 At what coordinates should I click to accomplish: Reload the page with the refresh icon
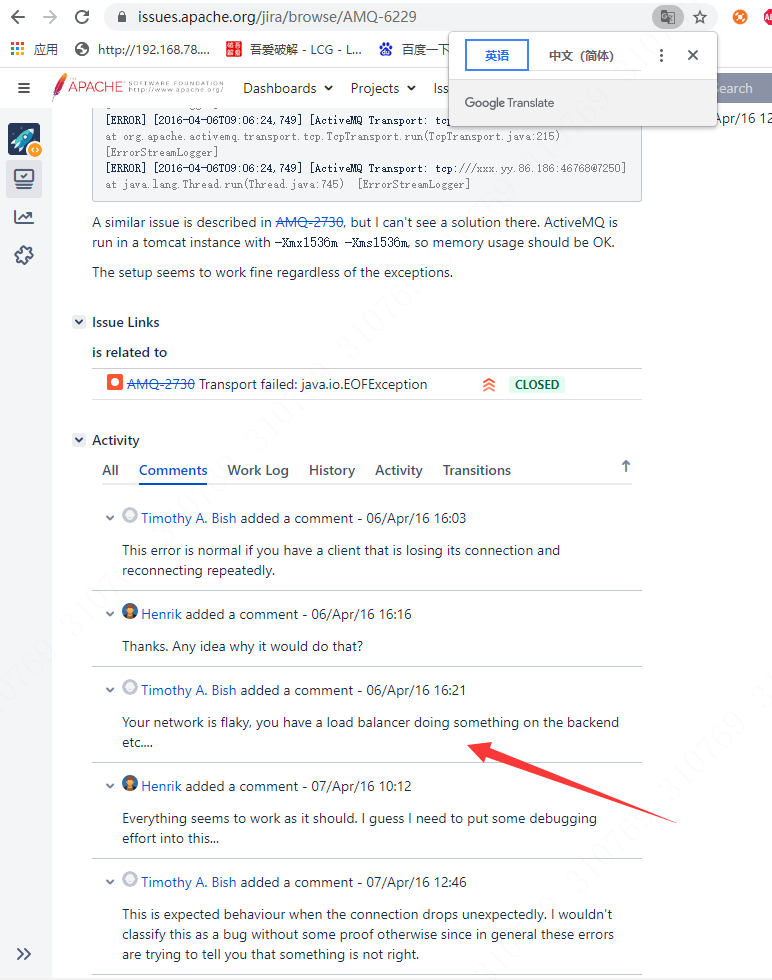(82, 17)
